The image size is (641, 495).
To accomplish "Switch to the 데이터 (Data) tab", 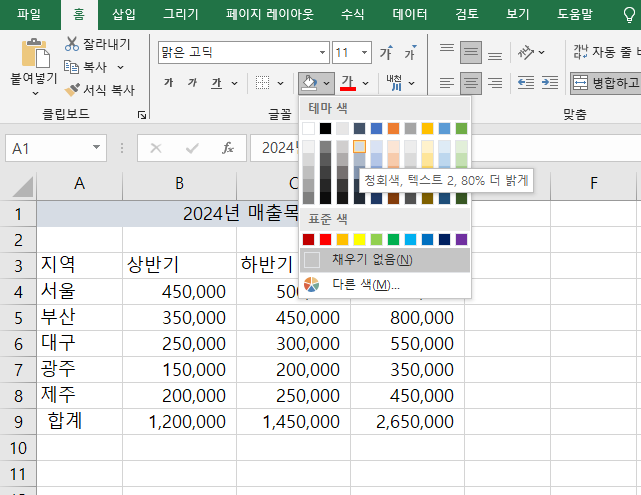I will (x=410, y=15).
